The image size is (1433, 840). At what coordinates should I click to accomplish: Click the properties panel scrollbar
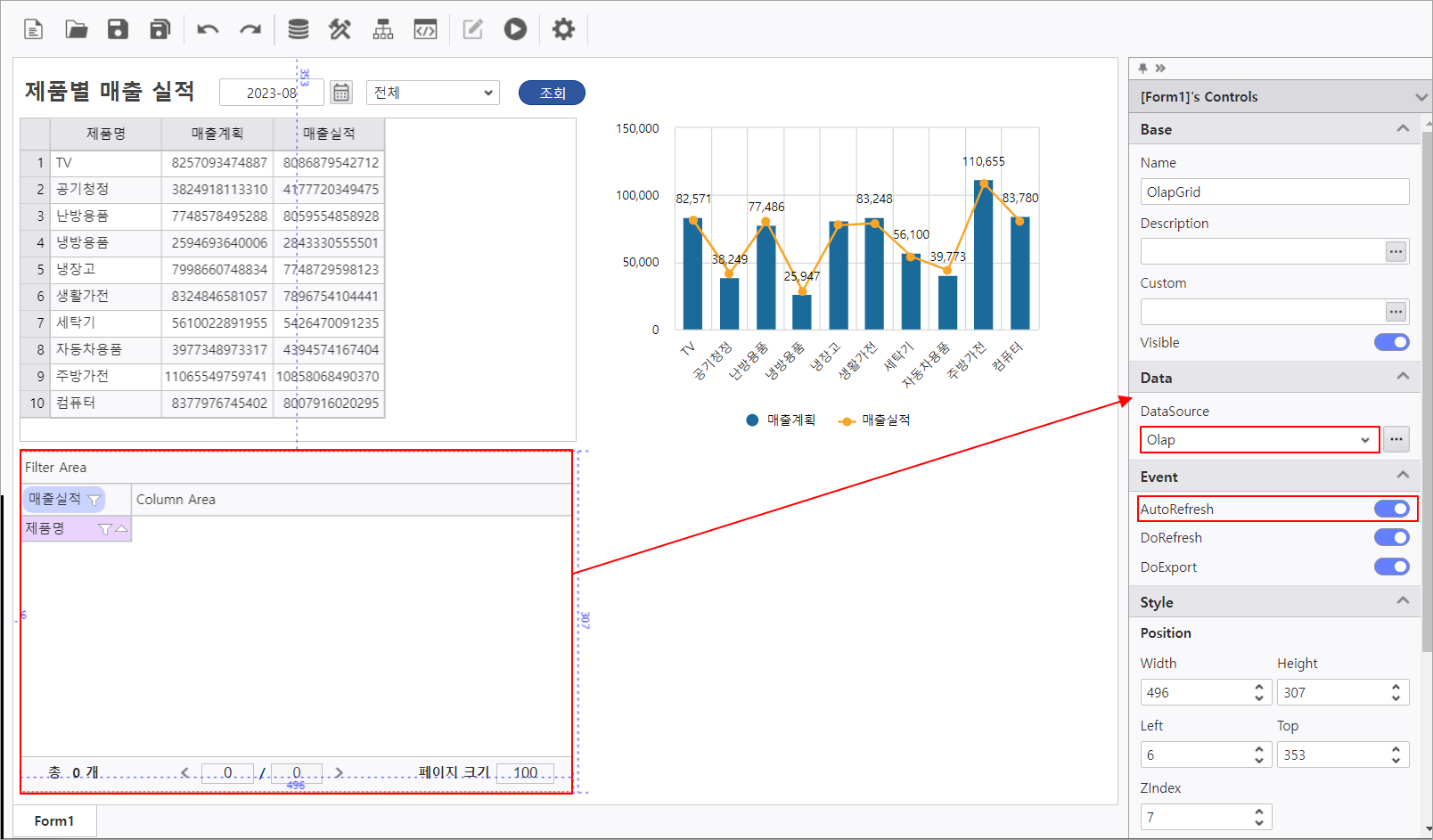point(1427,392)
